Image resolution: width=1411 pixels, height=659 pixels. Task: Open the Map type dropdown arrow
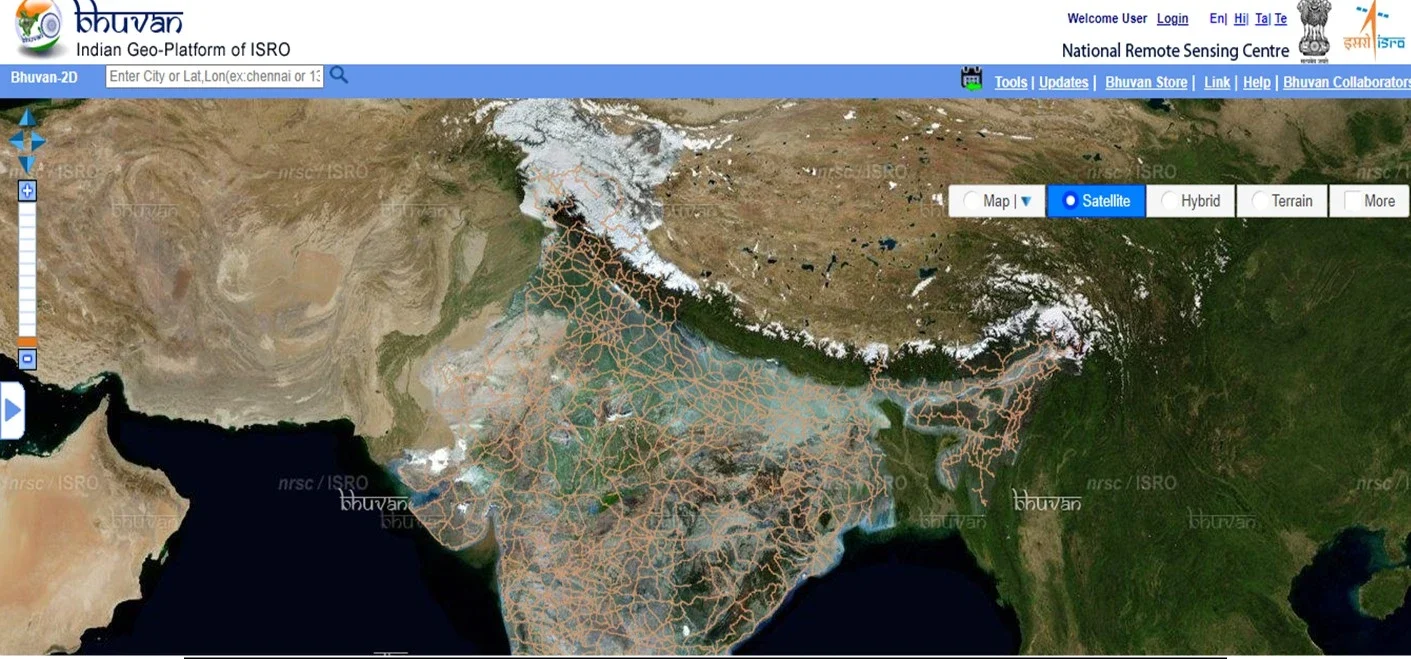coord(1025,201)
